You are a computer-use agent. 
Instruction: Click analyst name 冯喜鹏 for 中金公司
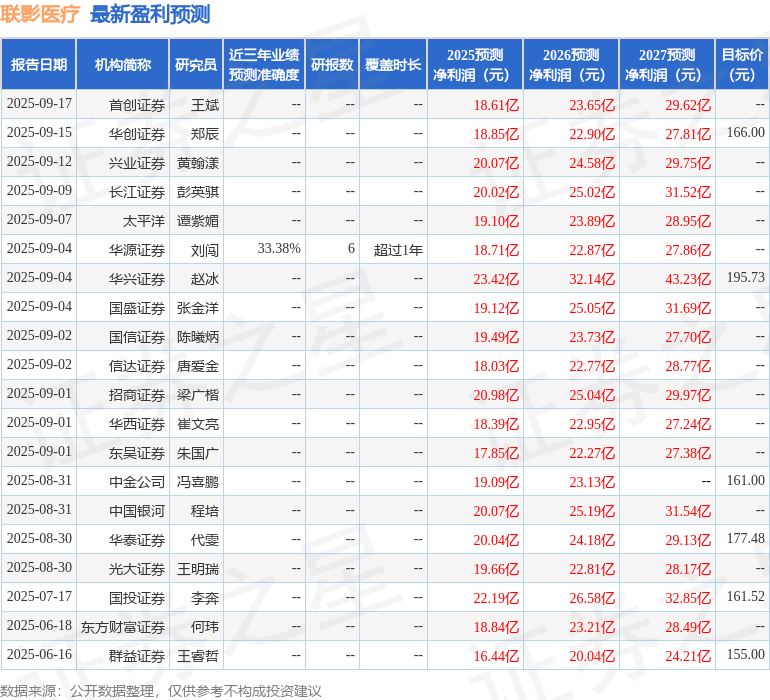[x=198, y=482]
